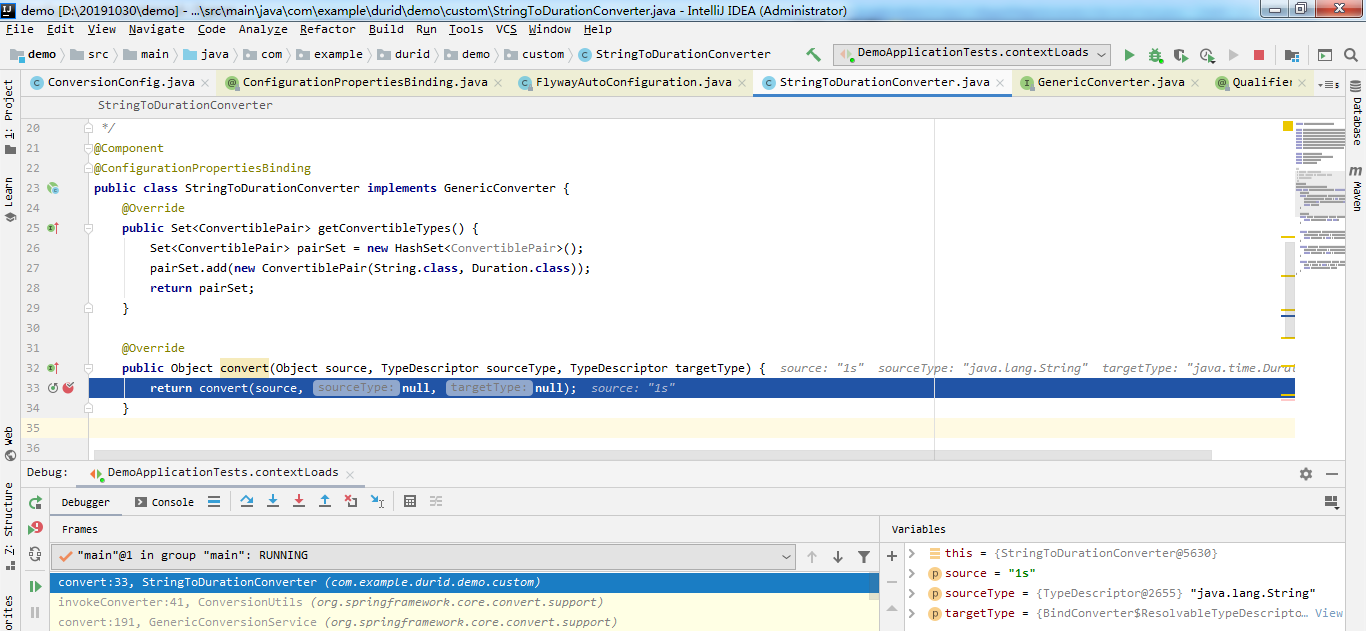Open the File menu
Image resolution: width=1366 pixels, height=631 pixels.
coord(20,29)
